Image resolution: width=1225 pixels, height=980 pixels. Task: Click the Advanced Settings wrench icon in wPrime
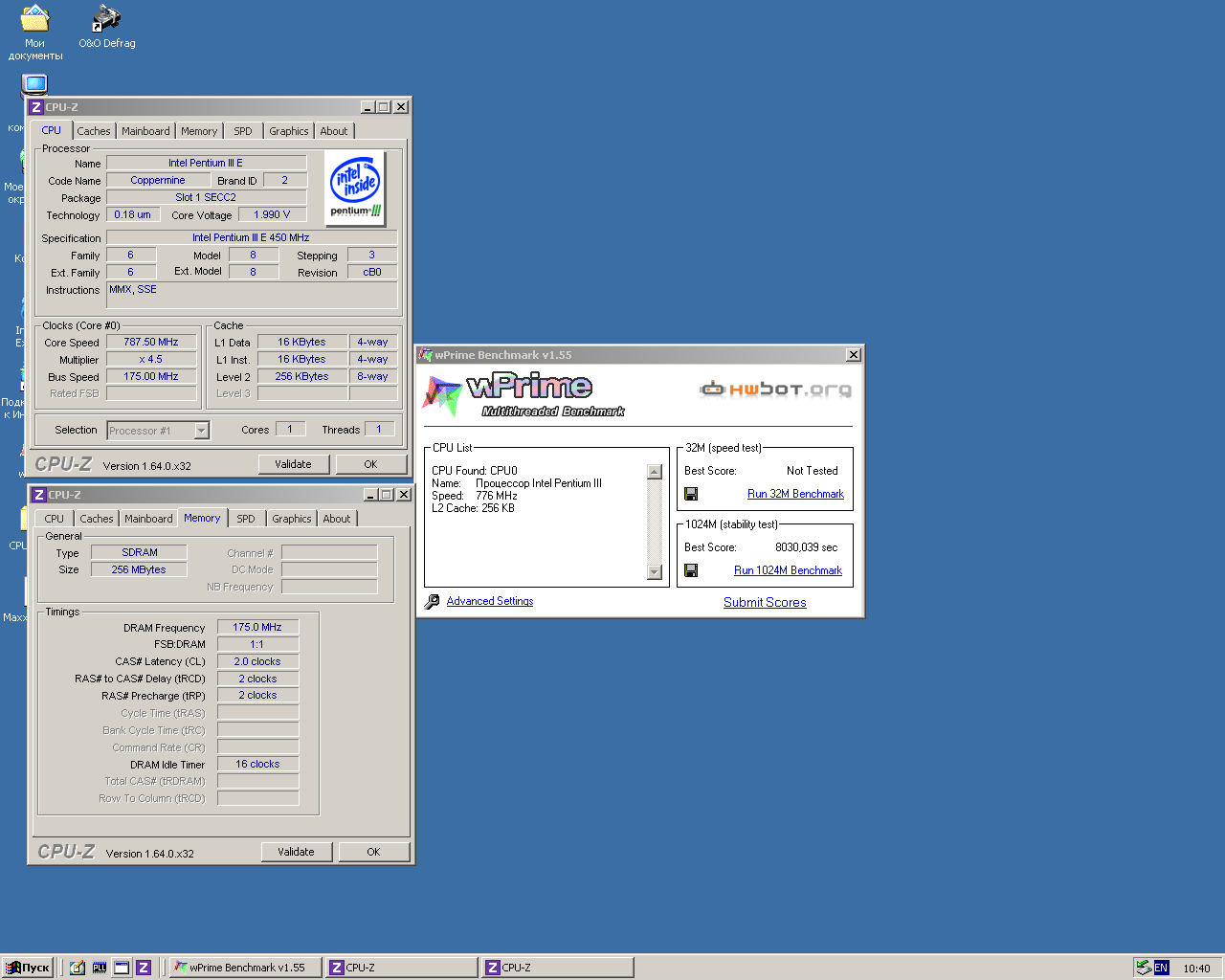coord(432,601)
